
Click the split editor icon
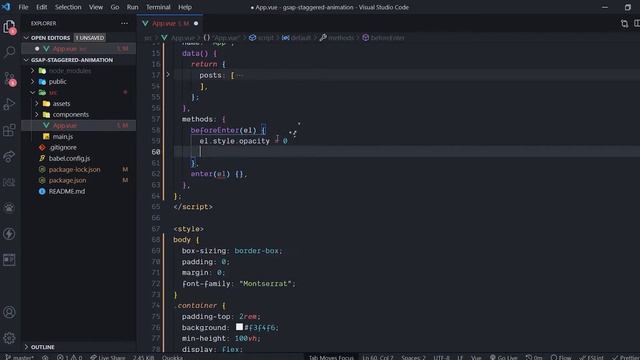pos(637,24)
